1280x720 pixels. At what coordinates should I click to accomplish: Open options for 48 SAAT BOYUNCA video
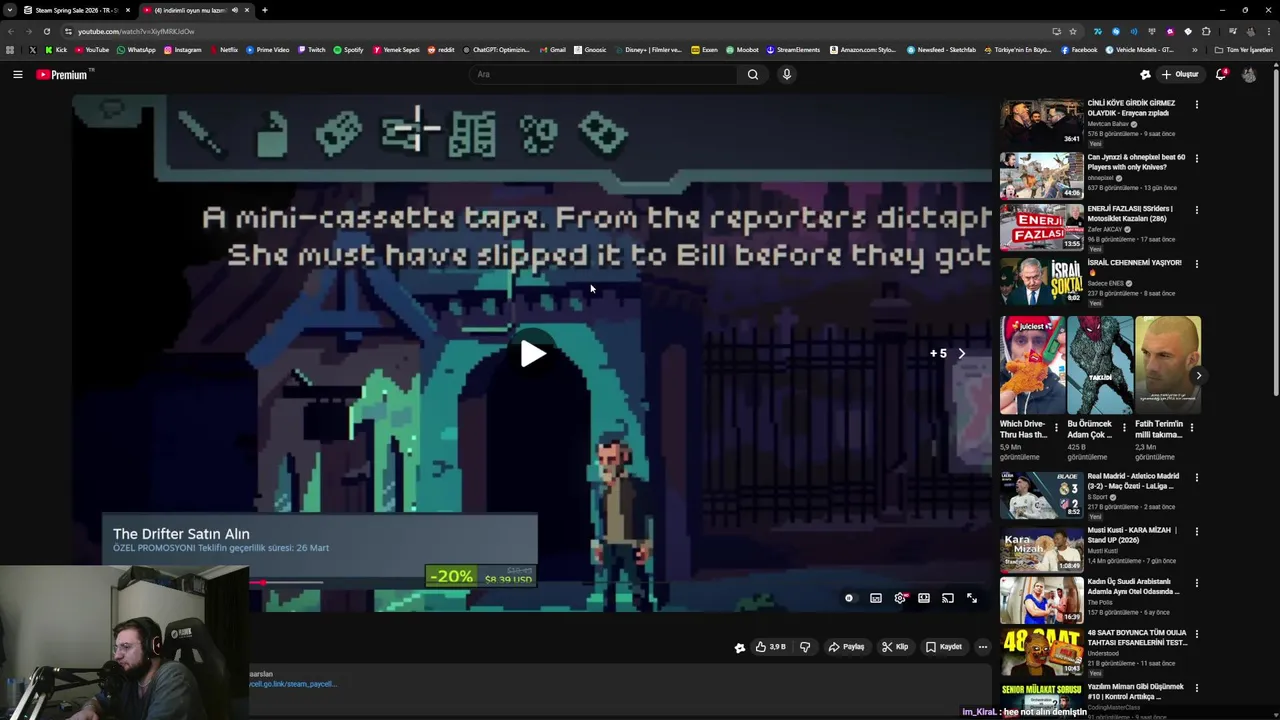(x=1197, y=634)
